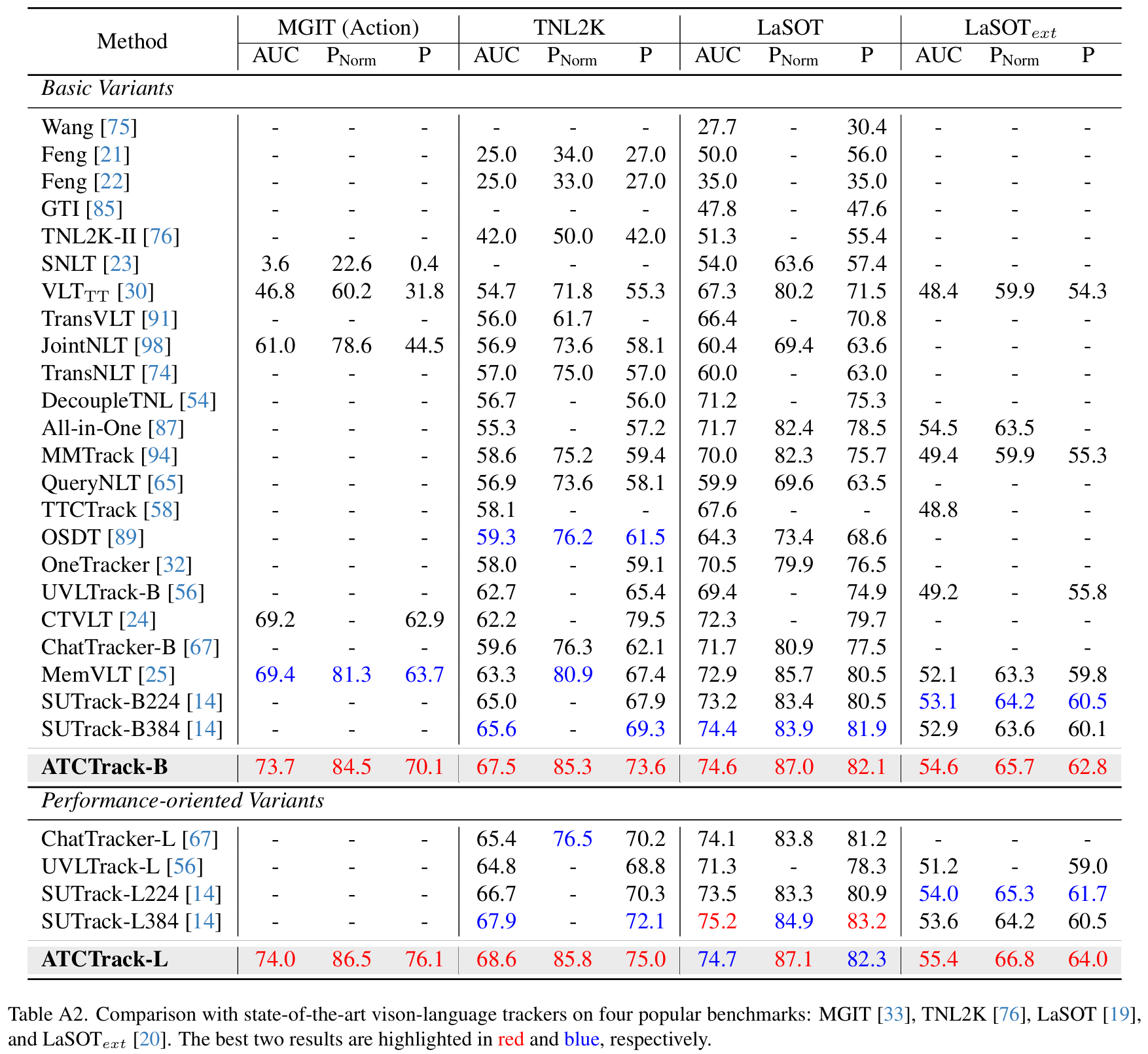This screenshot has height=1054, width=1148.
Task: Click the Performance-oriented Variants heading
Action: [x=183, y=801]
